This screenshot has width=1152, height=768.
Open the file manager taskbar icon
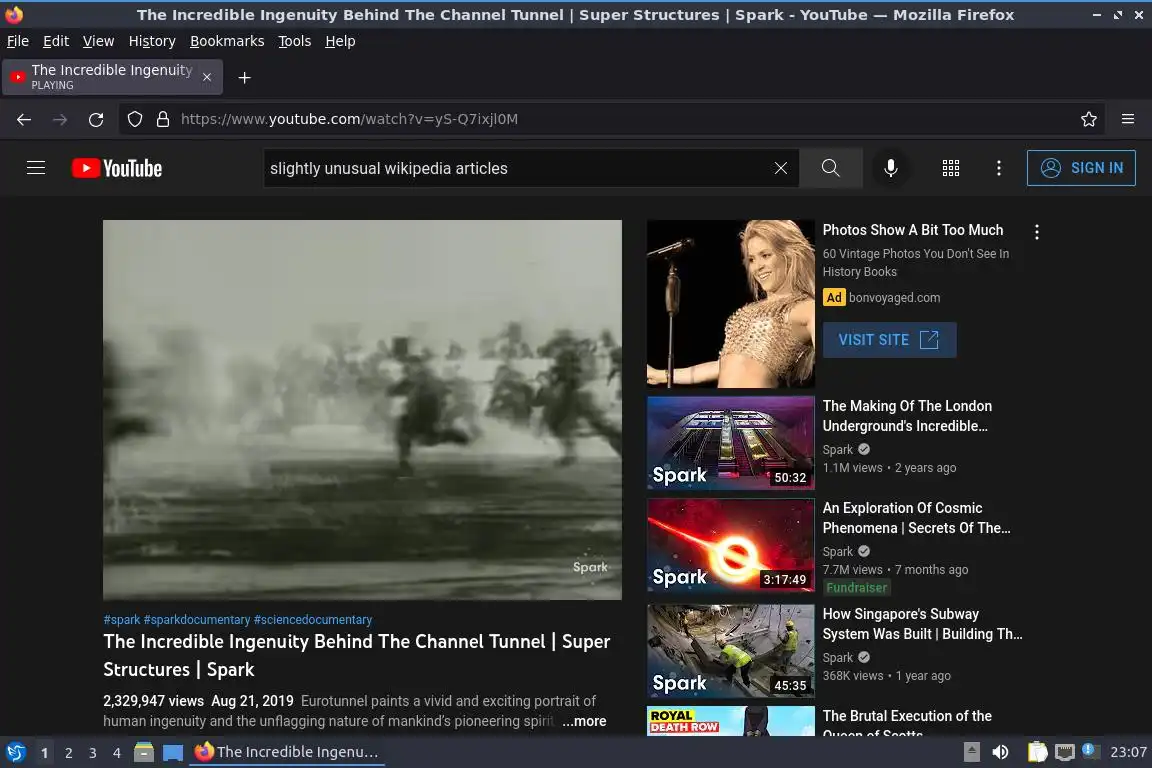pos(144,752)
